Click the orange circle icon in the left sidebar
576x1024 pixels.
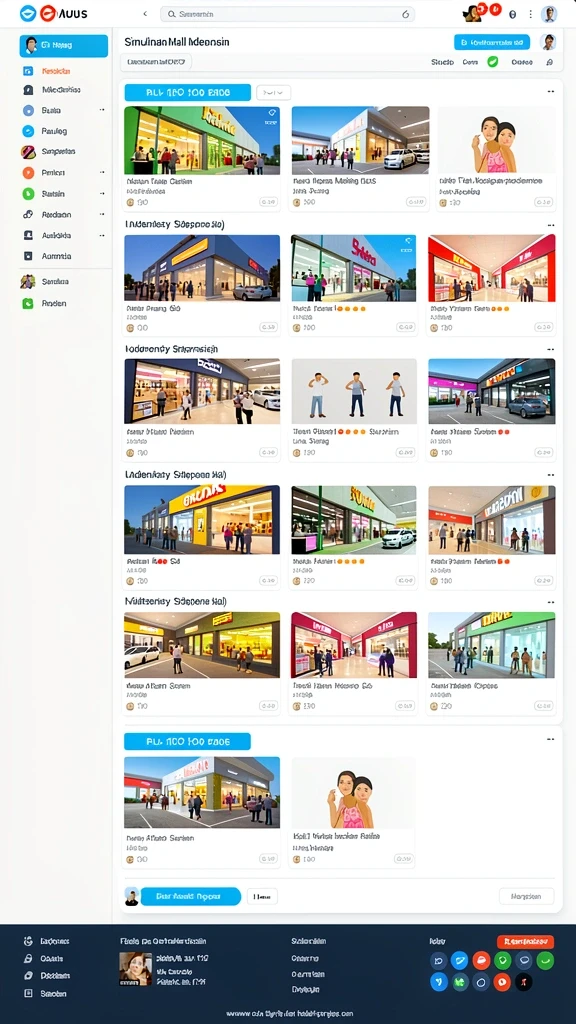coord(28,173)
